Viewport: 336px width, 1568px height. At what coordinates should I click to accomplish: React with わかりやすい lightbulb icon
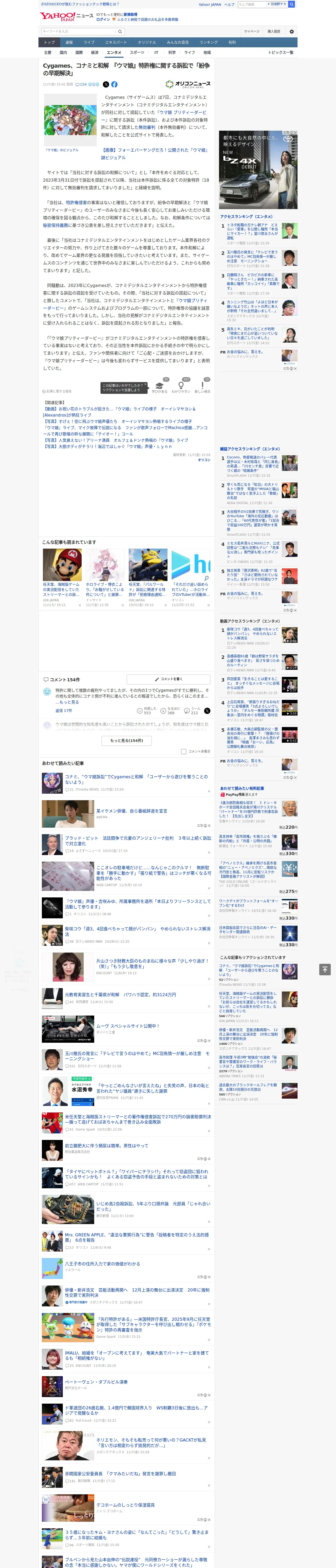[181, 385]
